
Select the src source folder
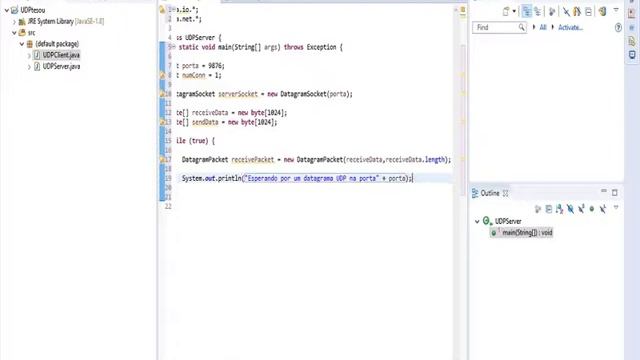click(x=31, y=33)
